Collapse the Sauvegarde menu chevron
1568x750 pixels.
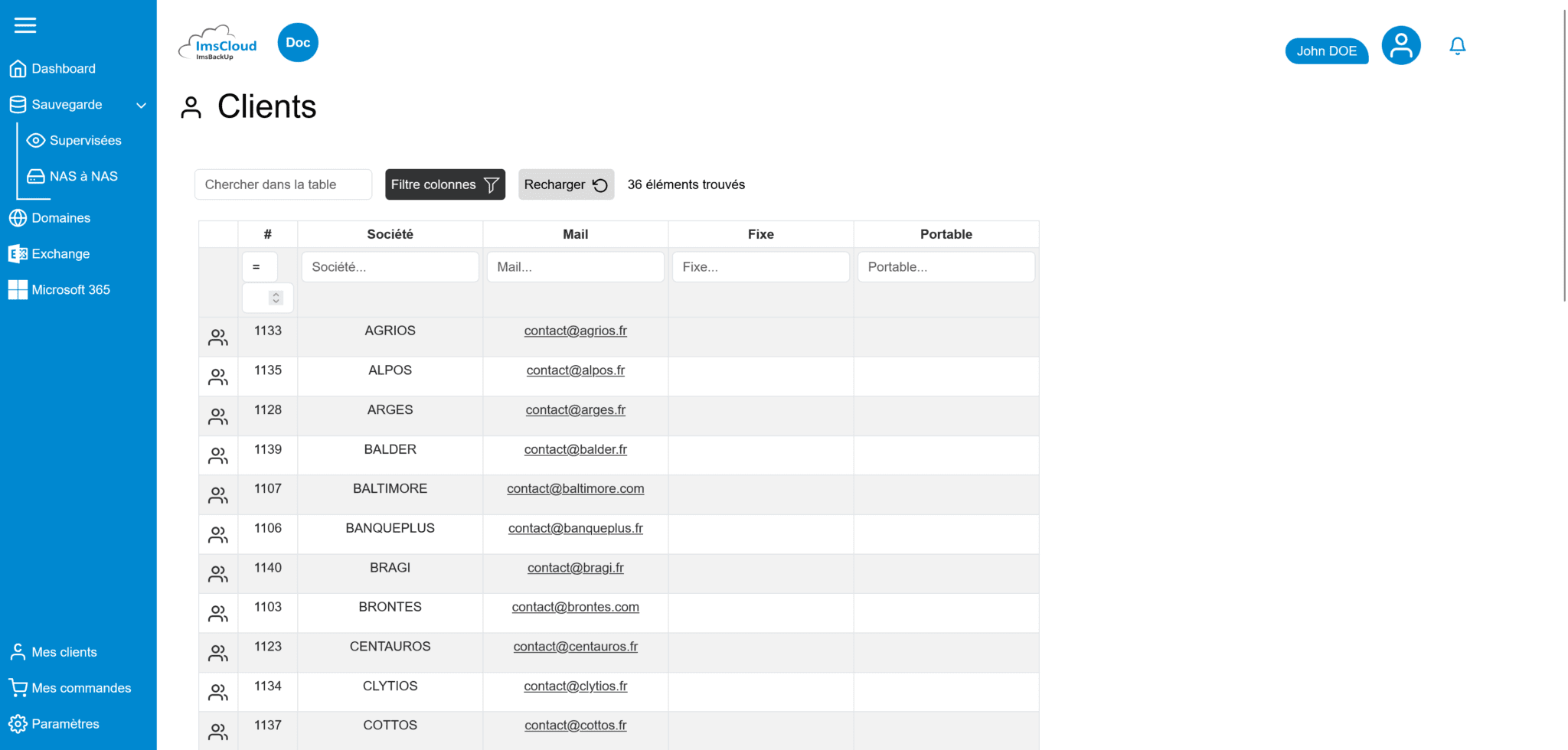pos(141,105)
